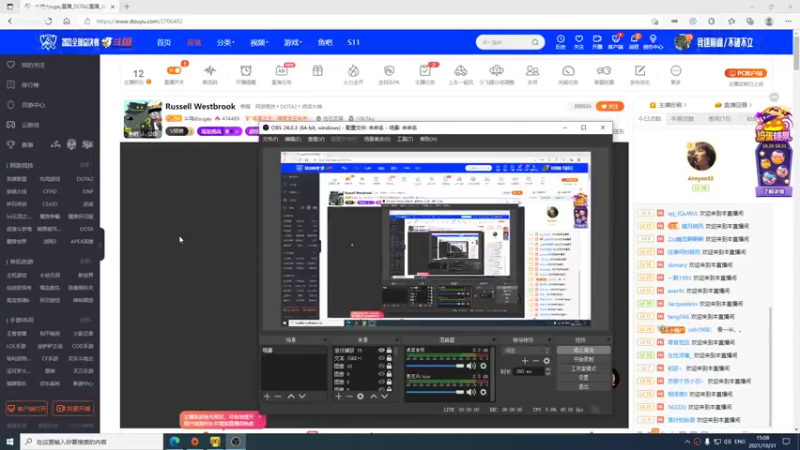Screen dimensions: 800x450
Task: Adjust Mic/Aux volume slider in OBS
Action: 435,392
